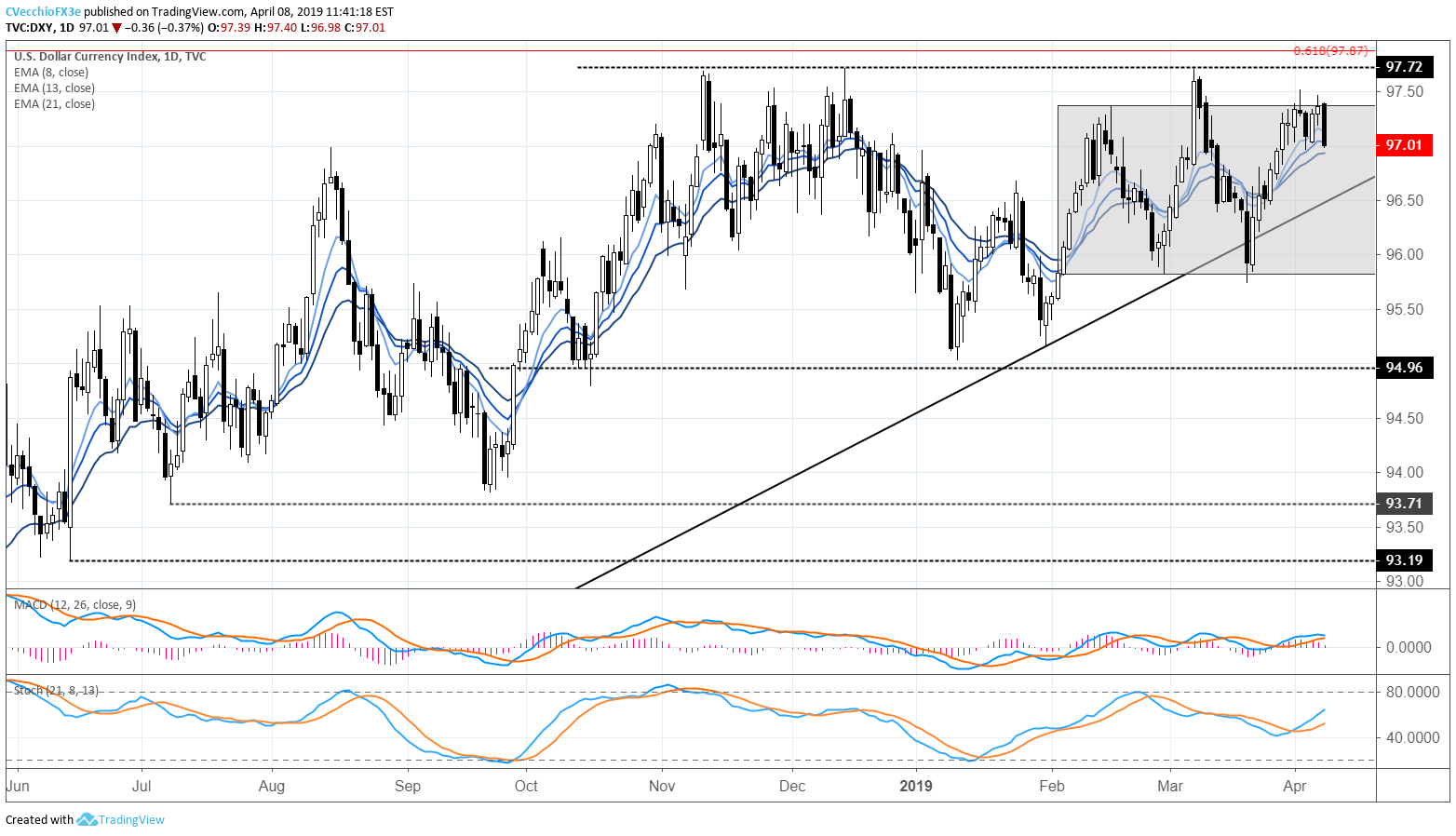The image size is (1456, 836).
Task: Click the O:97.39 open value in header
Action: coord(228,28)
